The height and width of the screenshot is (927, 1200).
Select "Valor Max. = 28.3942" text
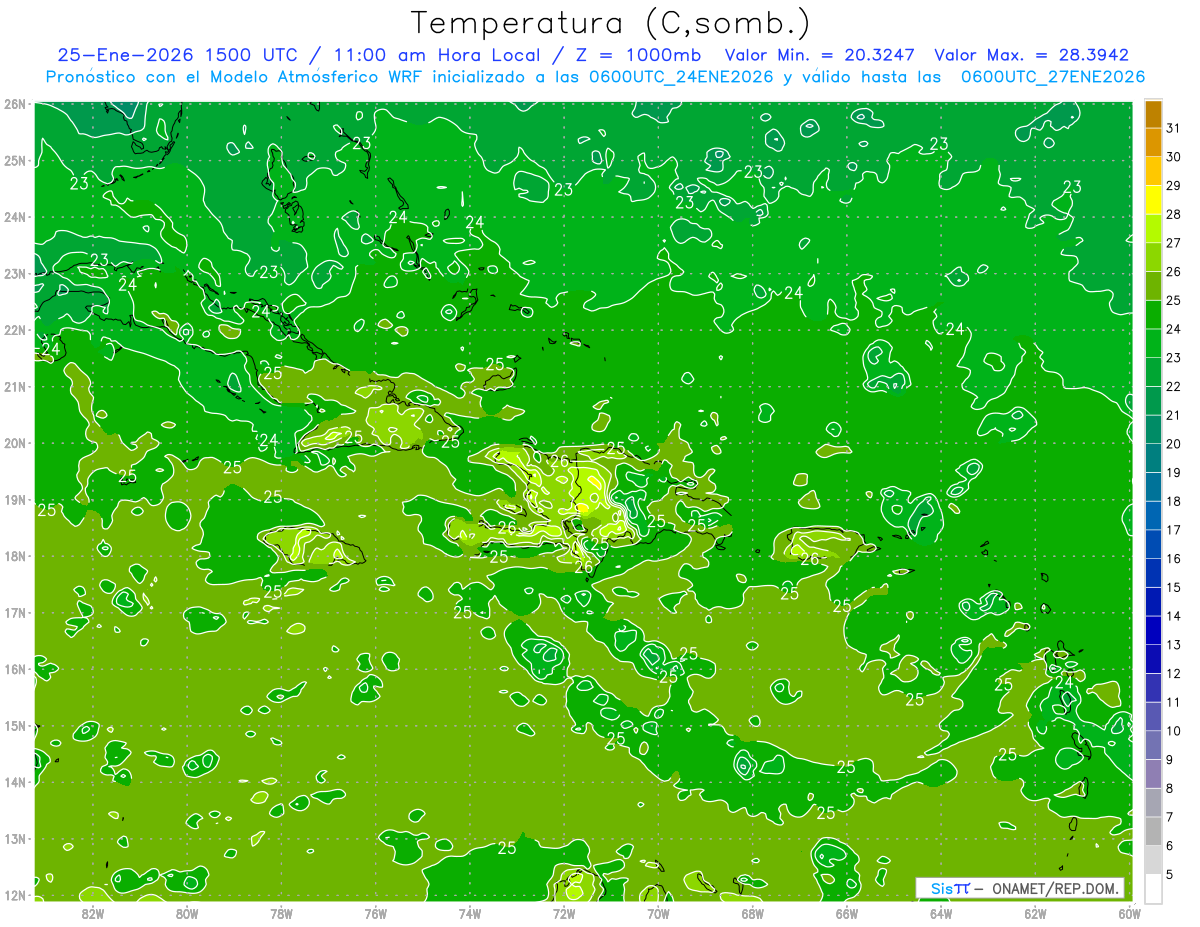tap(1031, 55)
